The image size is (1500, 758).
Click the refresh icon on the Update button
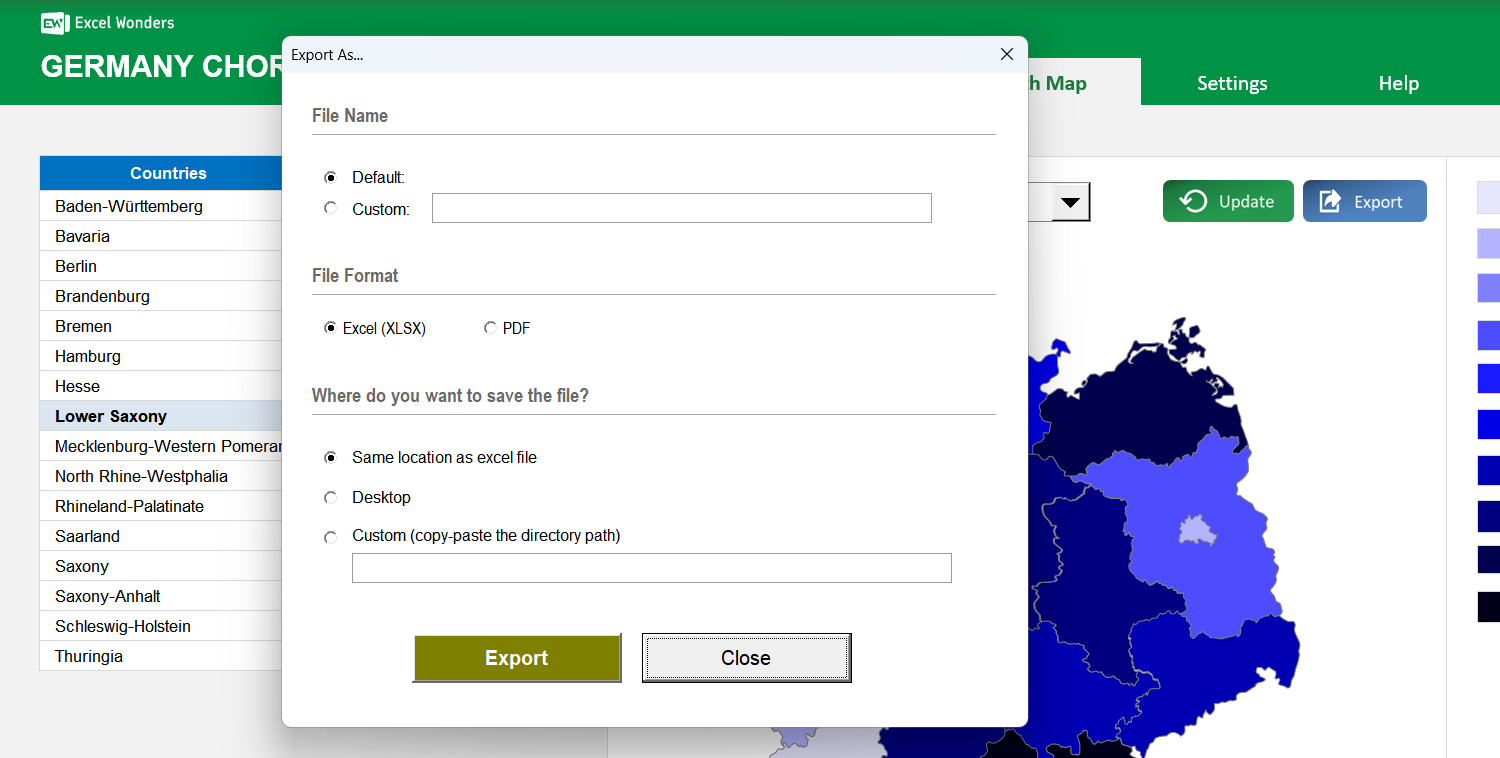[1192, 200]
